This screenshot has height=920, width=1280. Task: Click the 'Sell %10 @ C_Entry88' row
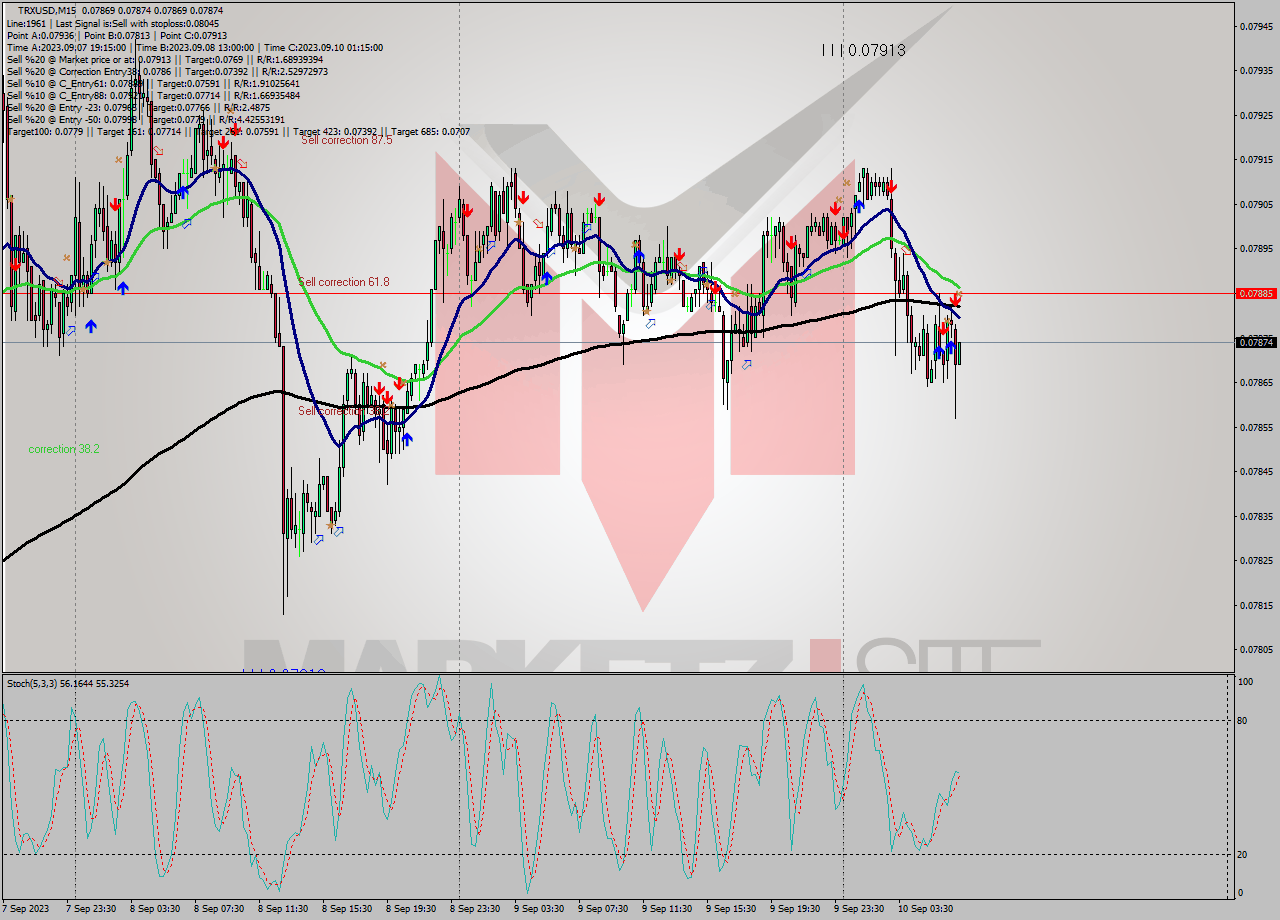coord(153,95)
